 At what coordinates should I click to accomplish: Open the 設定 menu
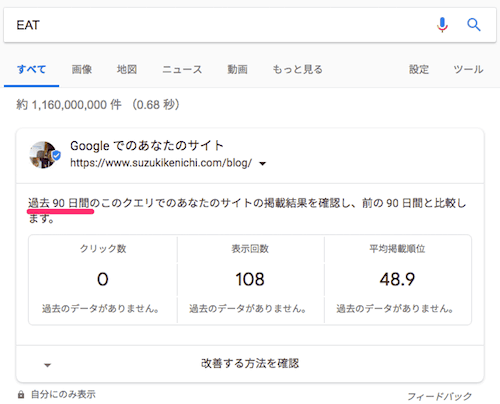(419, 69)
